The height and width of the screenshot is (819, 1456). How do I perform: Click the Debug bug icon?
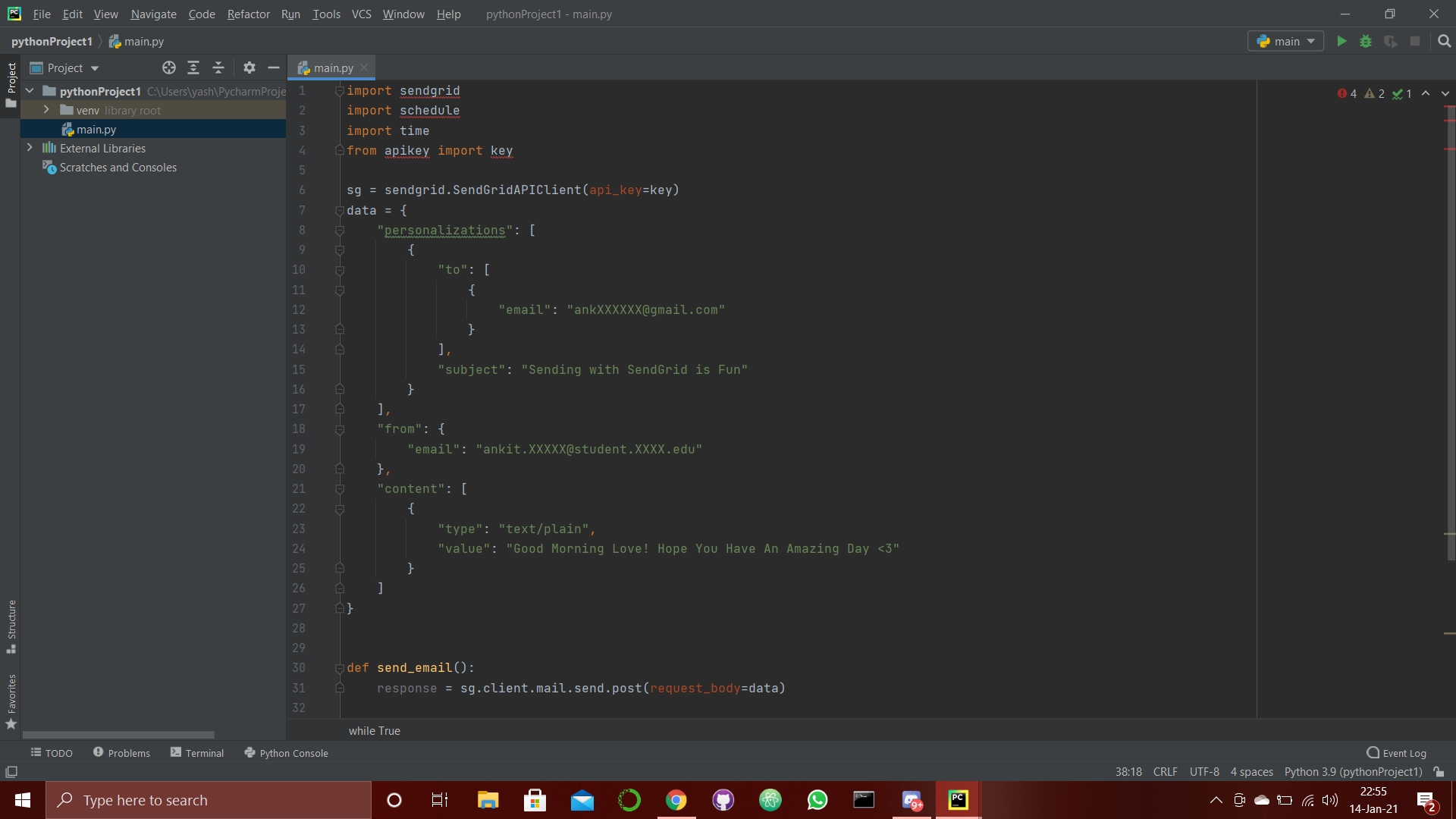1366,42
